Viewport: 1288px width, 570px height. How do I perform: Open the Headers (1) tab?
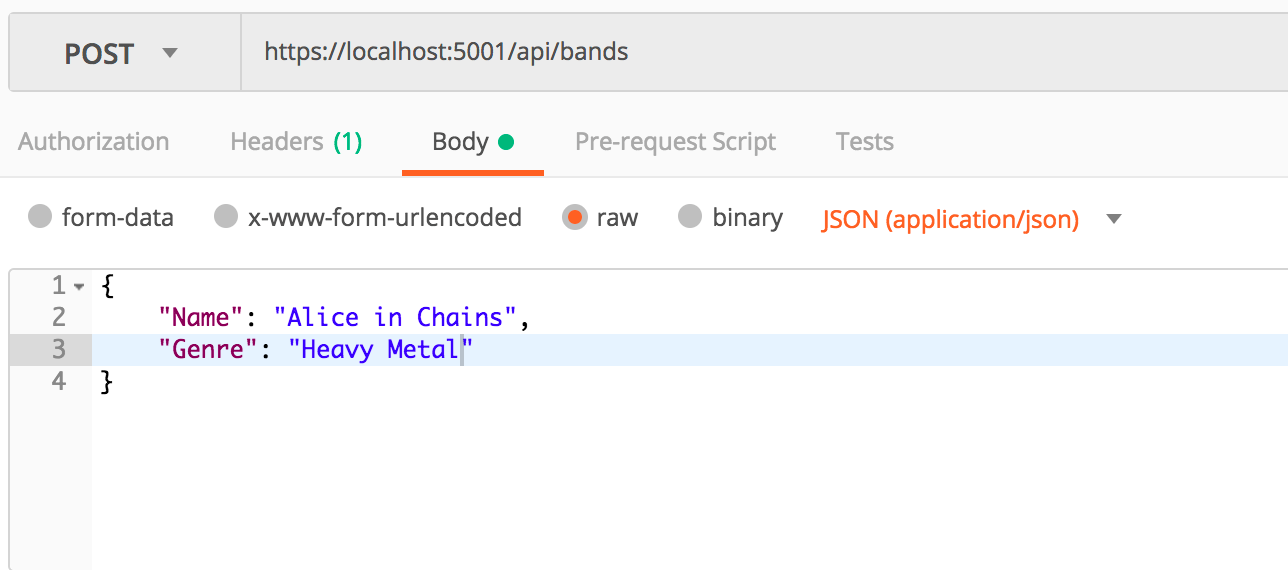pos(296,142)
